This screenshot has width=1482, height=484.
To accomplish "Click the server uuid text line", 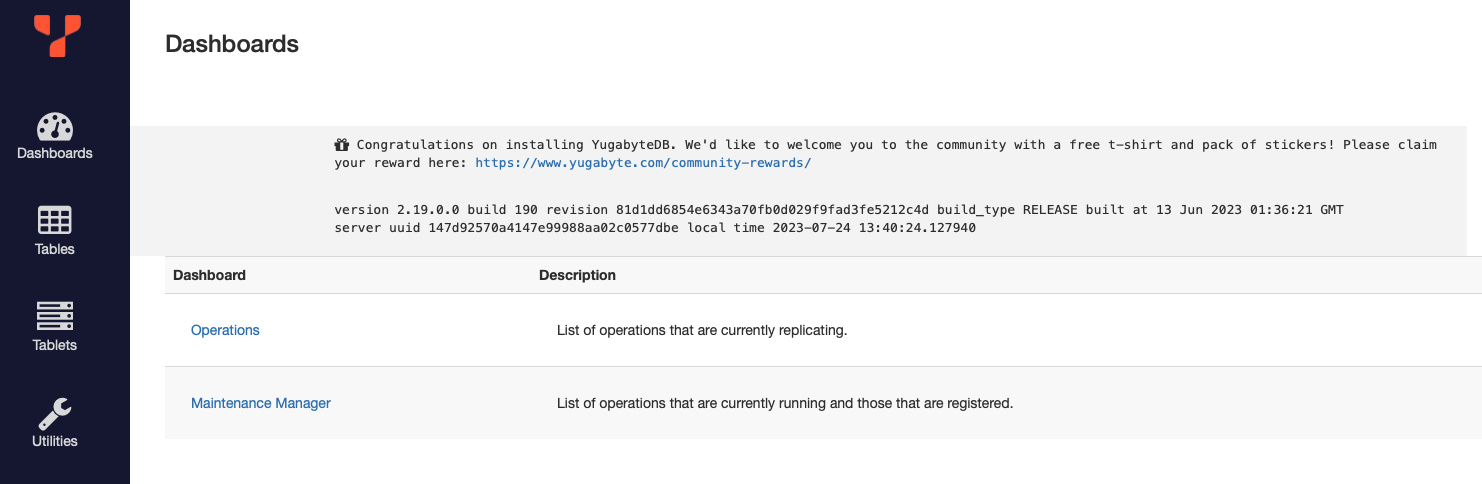I will tap(654, 228).
